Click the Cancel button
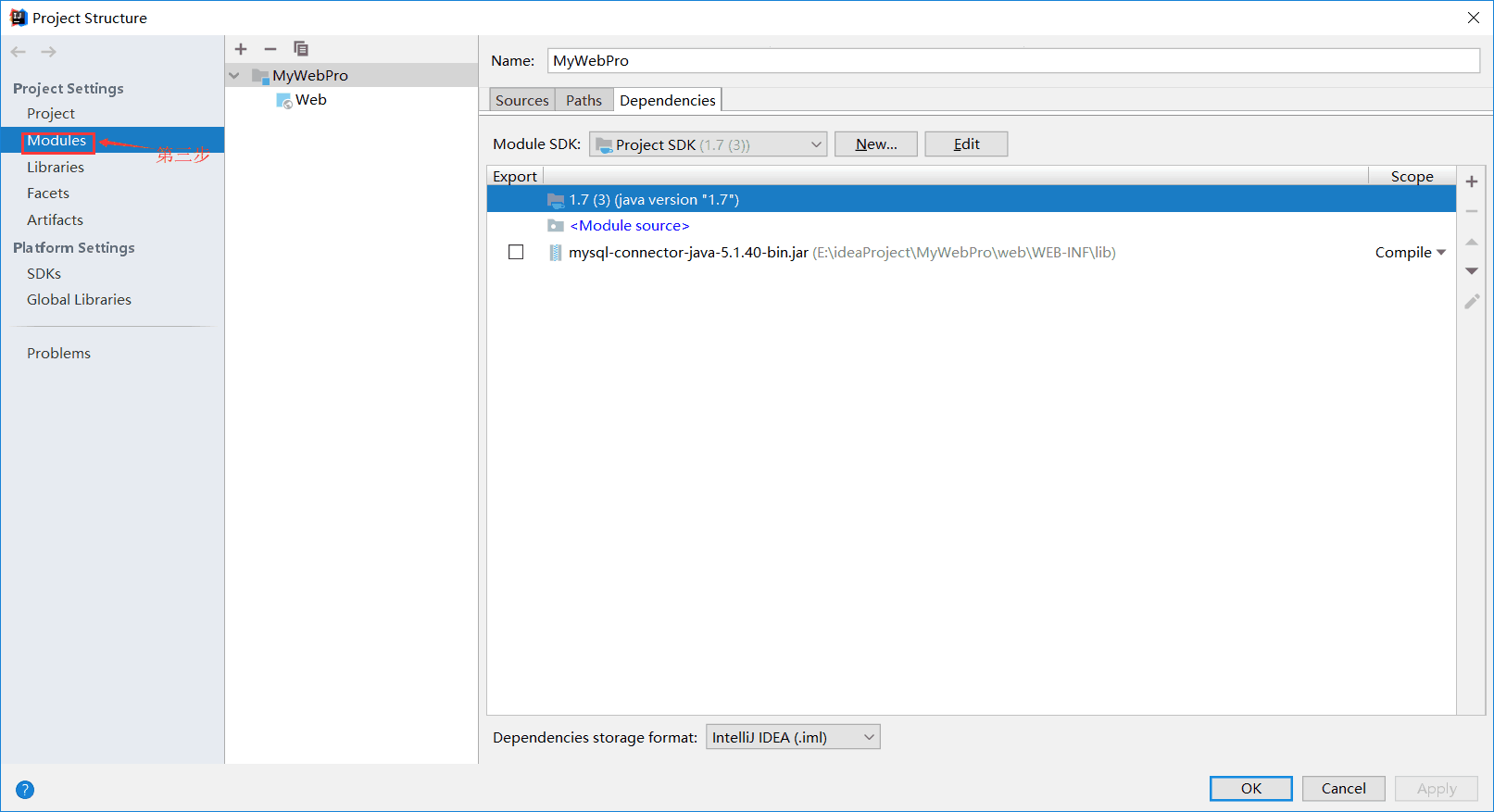 point(1344,789)
